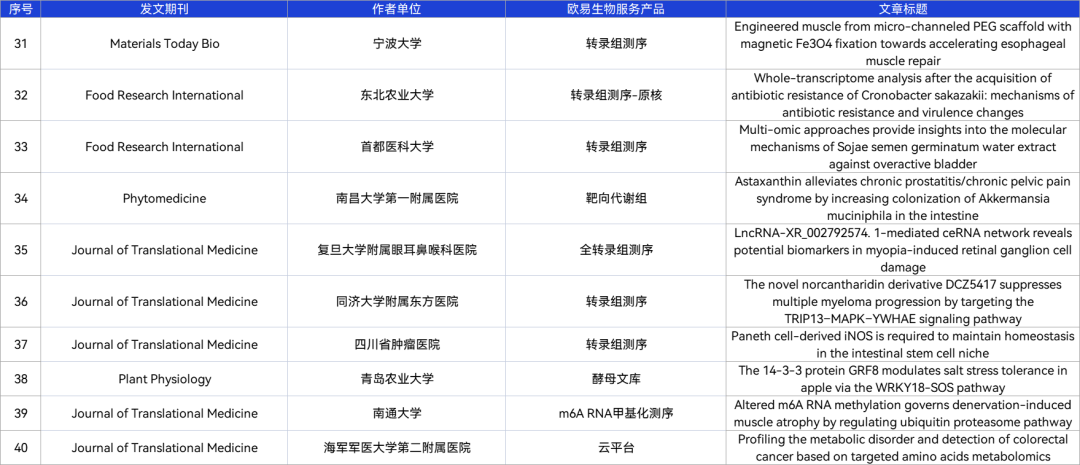Image resolution: width=1080 pixels, height=465 pixels.
Task: Select row number 35 cell
Action: point(21,250)
